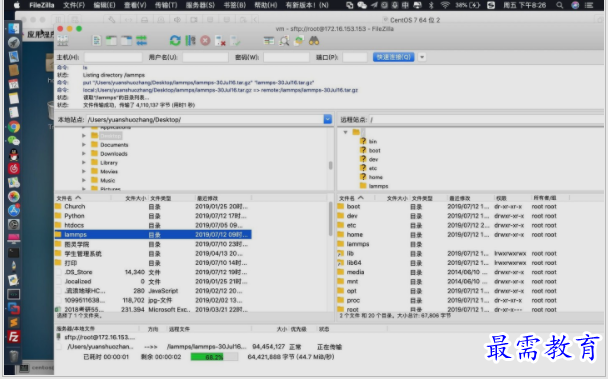The height and width of the screenshot is (379, 608).
Task: Sort local list by 最近修改 column
Action: coord(207,198)
